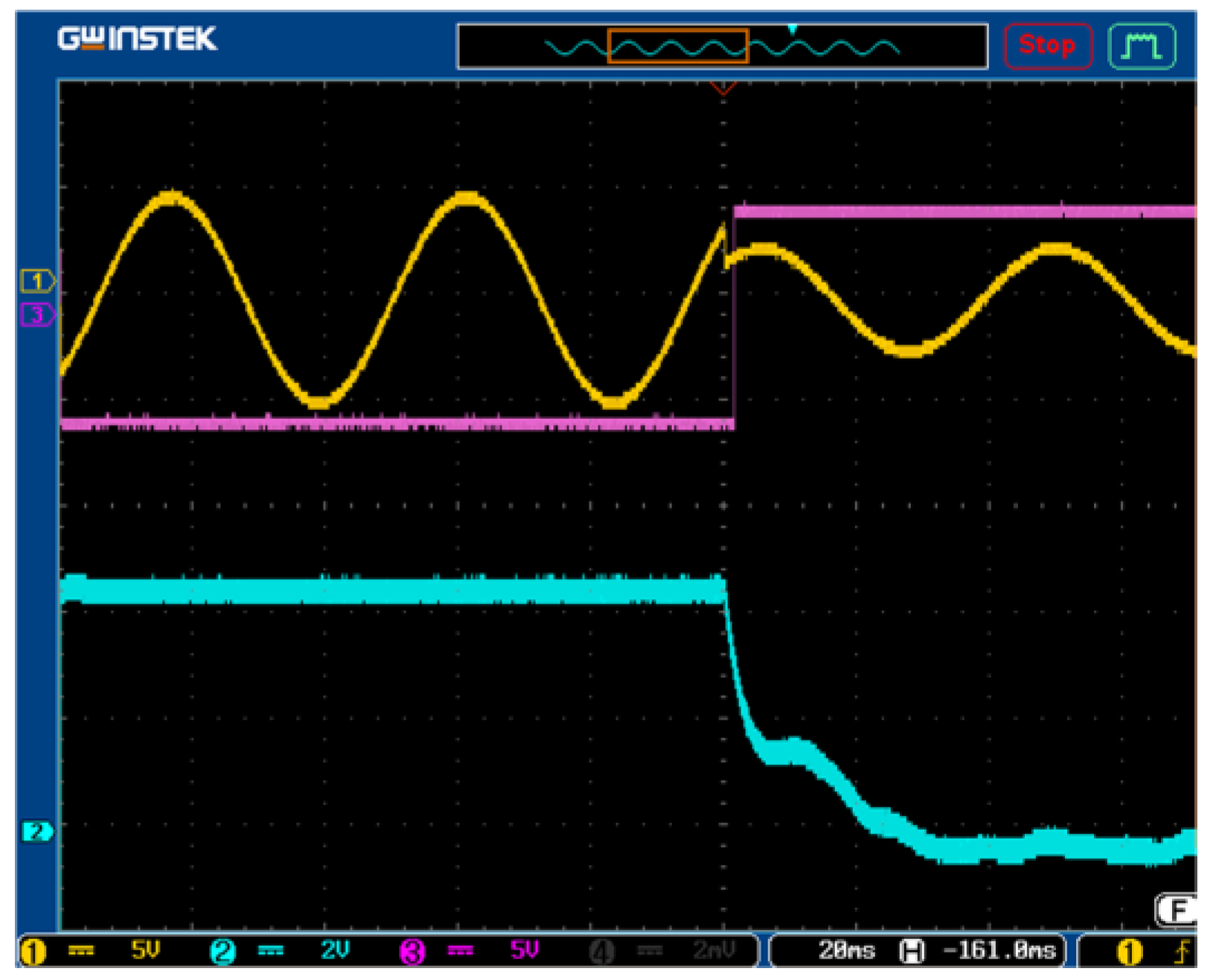The image size is (1213, 980).
Task: Click the orange trigger position marker above grid
Action: (x=723, y=89)
